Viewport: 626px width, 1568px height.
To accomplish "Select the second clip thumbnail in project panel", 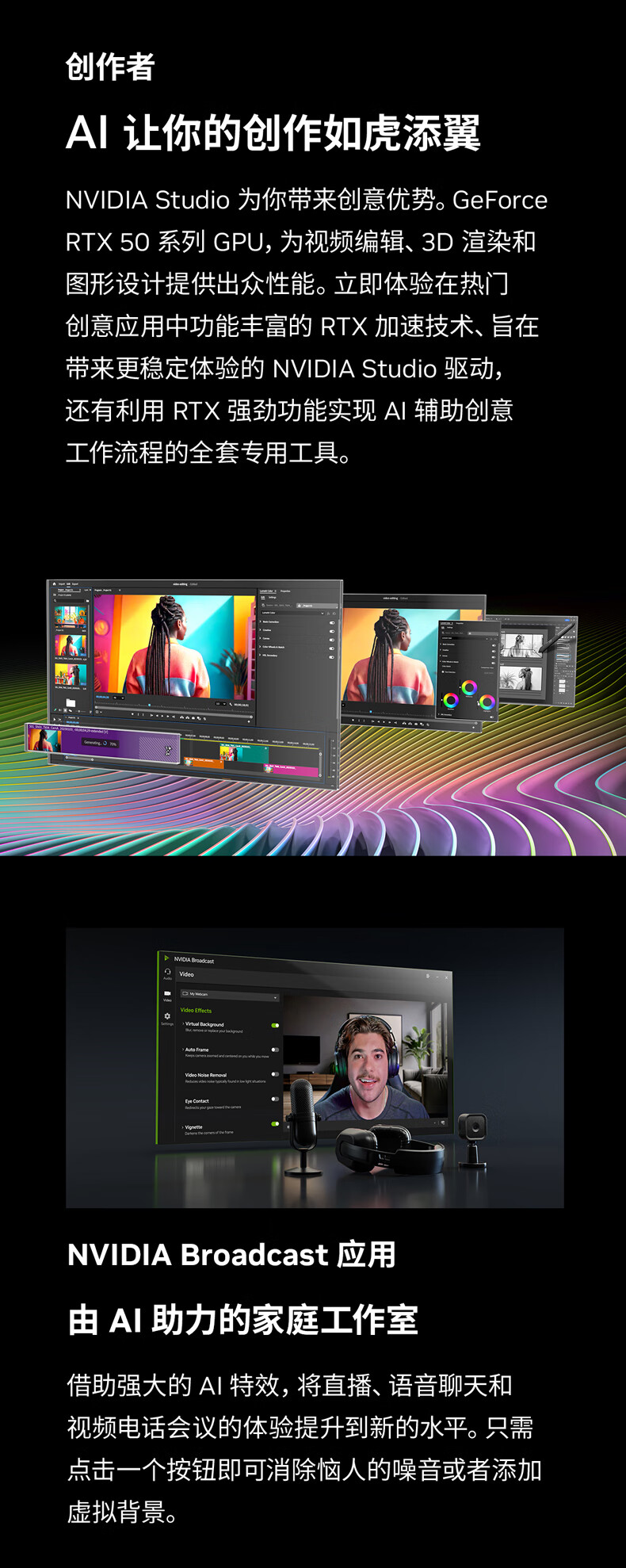I will 70,645.
